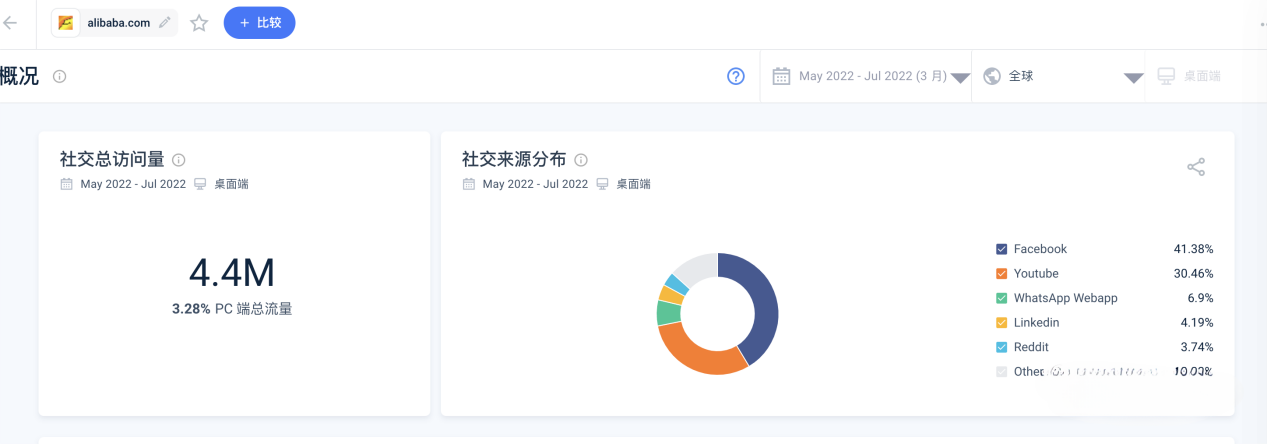
Task: Click the 30.46% Youtube percentage
Action: 1193,273
